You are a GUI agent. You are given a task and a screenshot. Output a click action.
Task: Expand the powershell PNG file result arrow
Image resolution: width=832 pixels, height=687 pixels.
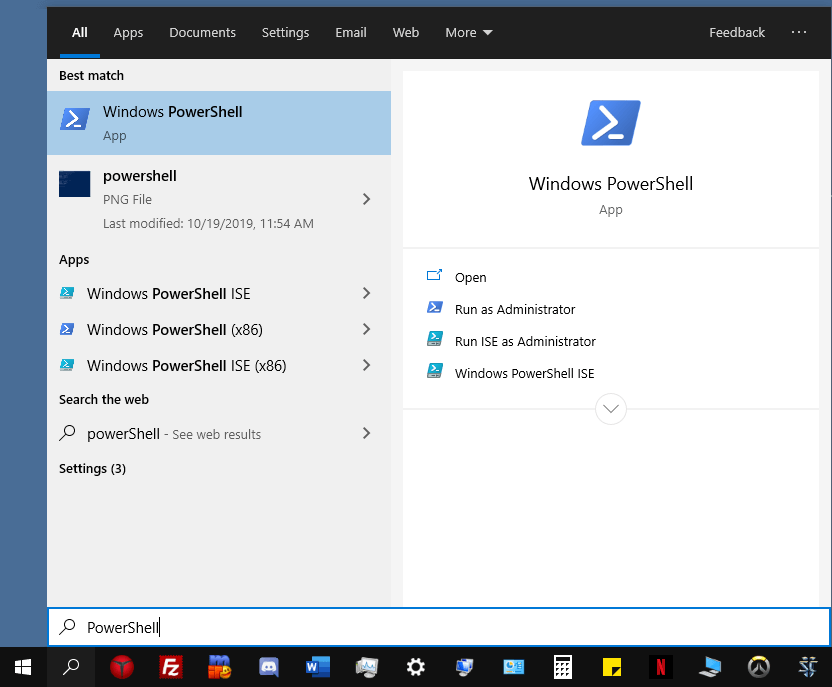(366, 199)
